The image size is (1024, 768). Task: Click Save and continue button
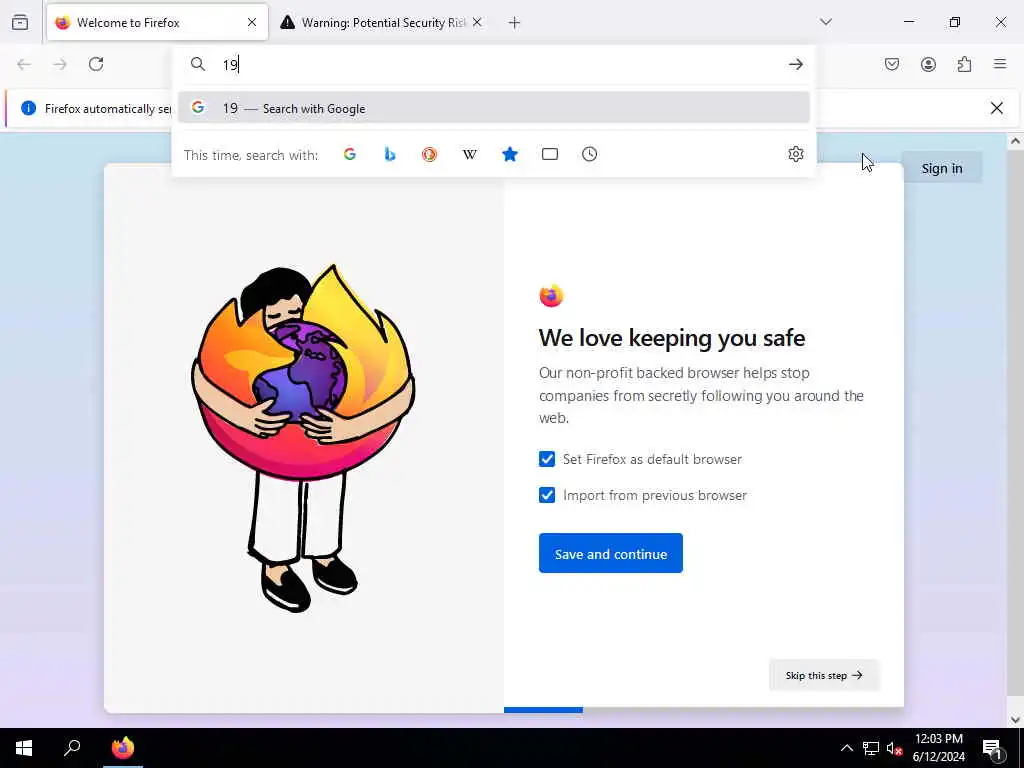coord(611,553)
